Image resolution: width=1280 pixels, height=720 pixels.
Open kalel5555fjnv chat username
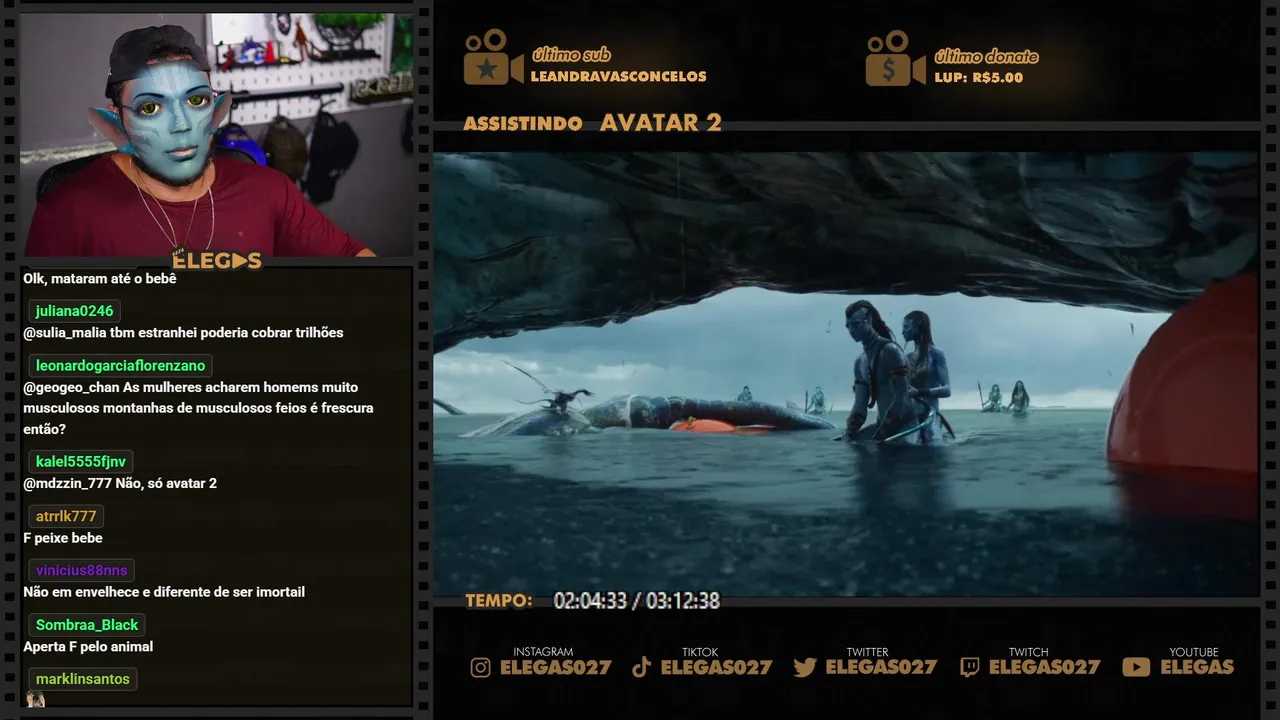[x=81, y=462]
